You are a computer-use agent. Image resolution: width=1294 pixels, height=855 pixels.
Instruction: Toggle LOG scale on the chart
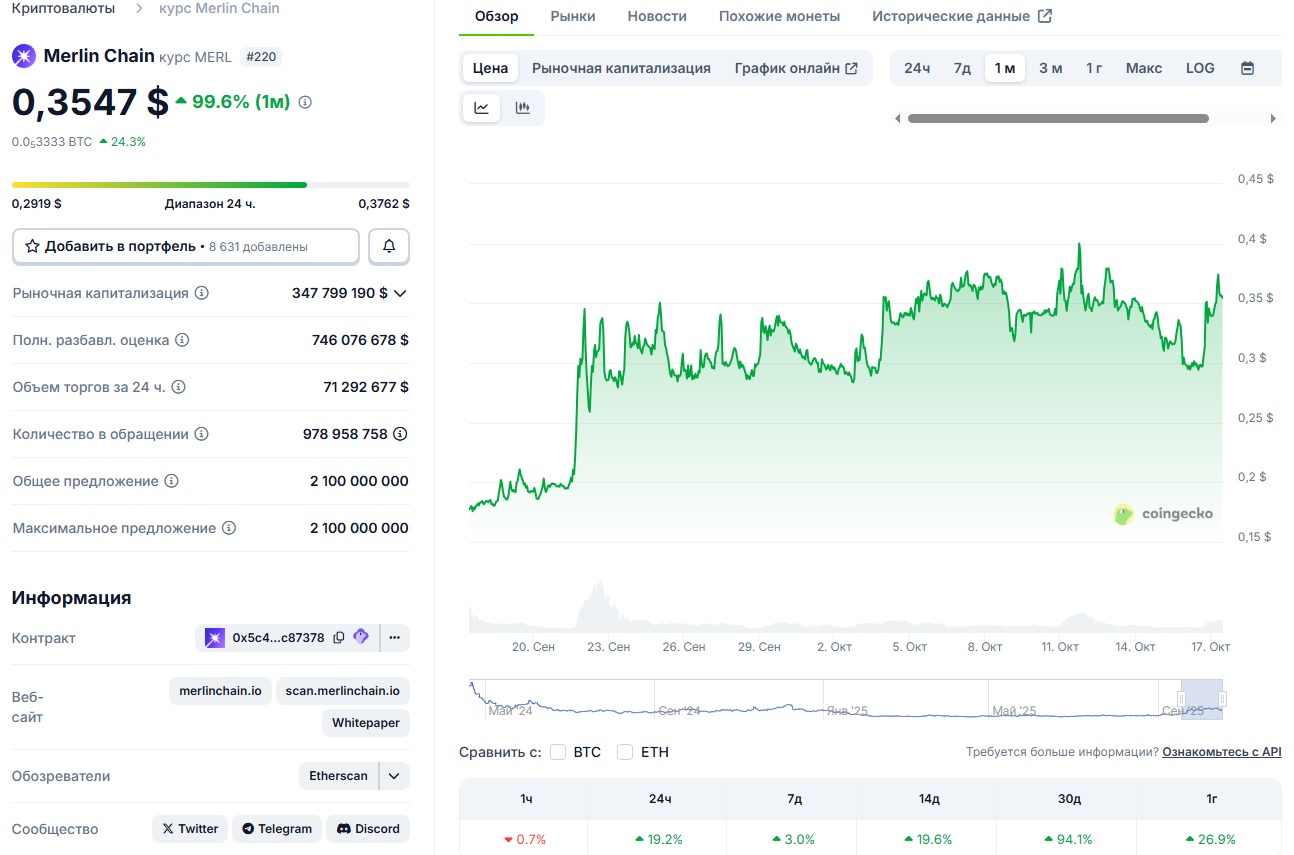[x=1200, y=68]
